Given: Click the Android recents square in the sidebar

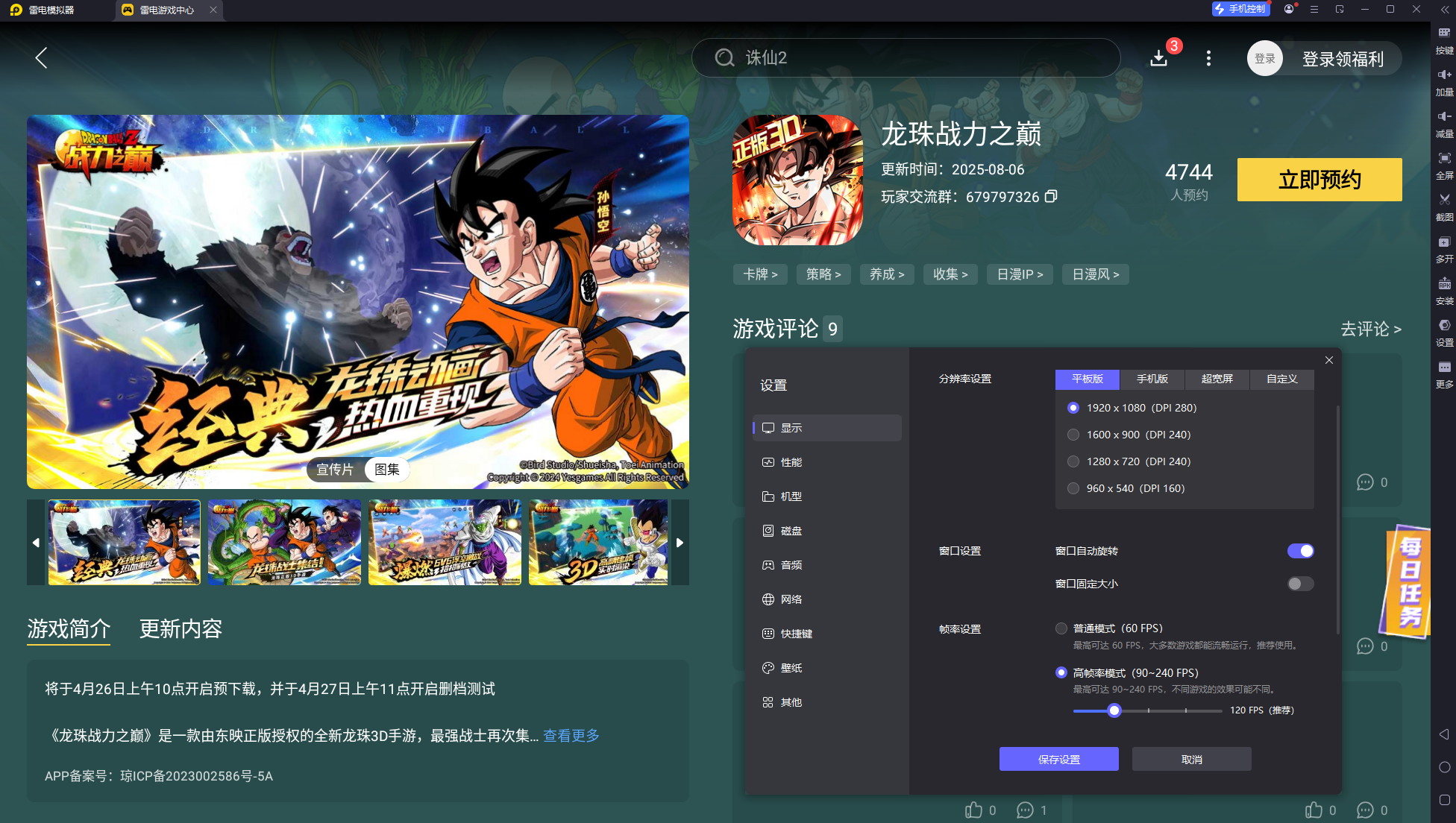Looking at the screenshot, I should 1444,800.
